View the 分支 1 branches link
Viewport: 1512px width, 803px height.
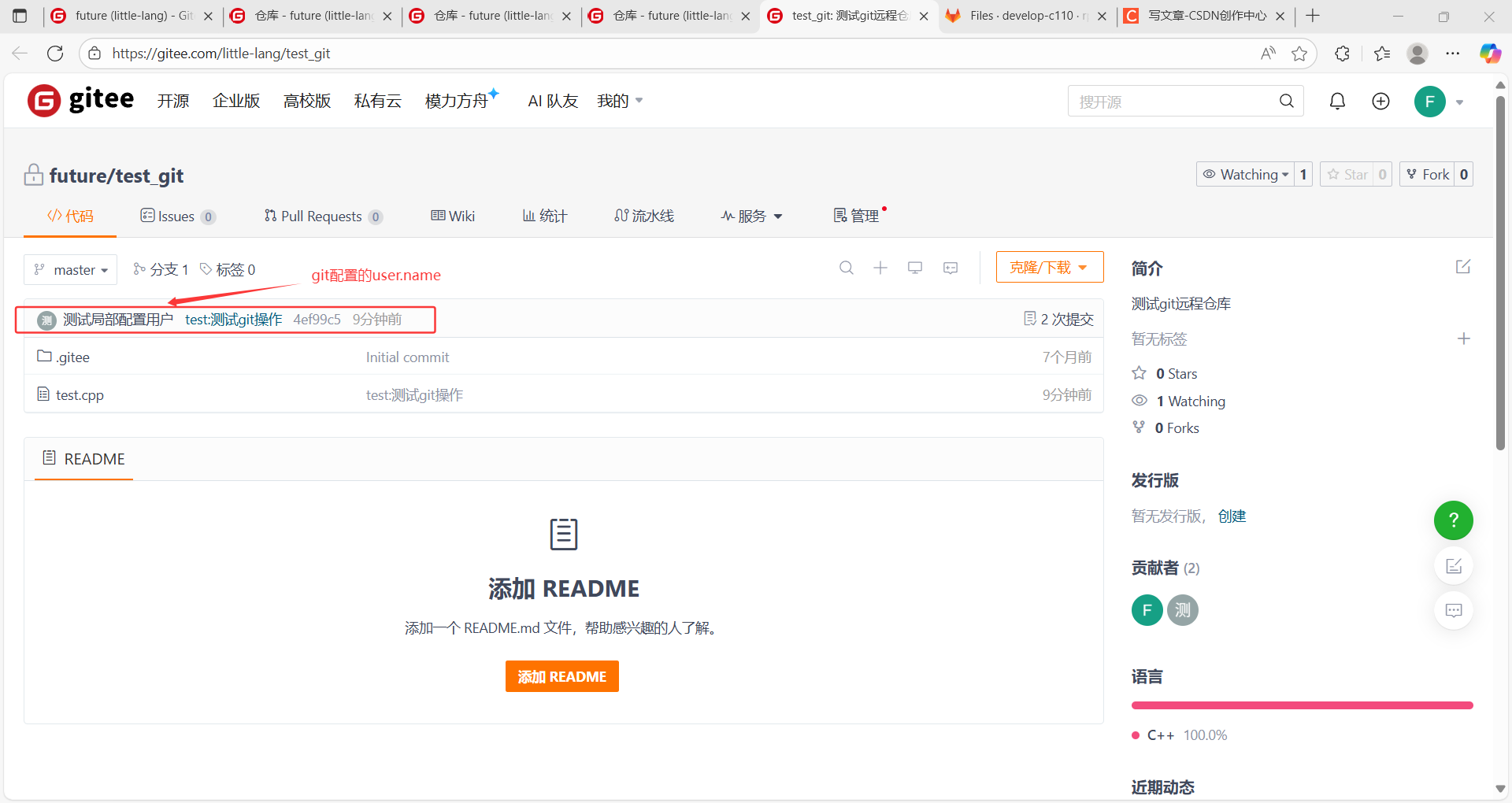(161, 269)
